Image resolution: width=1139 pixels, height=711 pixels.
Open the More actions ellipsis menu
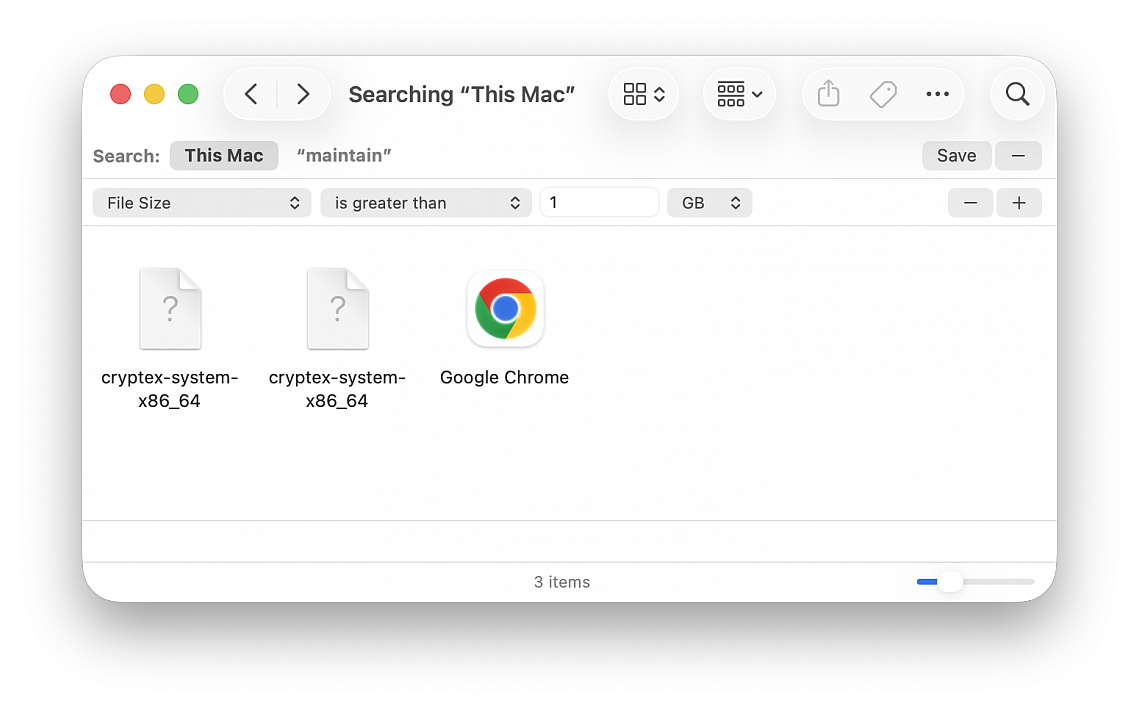(x=937, y=94)
